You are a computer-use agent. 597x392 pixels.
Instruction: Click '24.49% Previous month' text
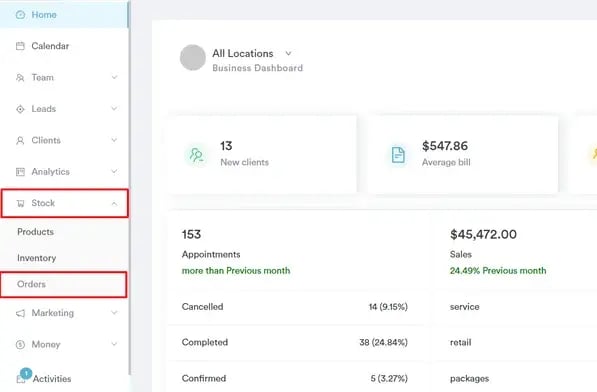pos(498,271)
